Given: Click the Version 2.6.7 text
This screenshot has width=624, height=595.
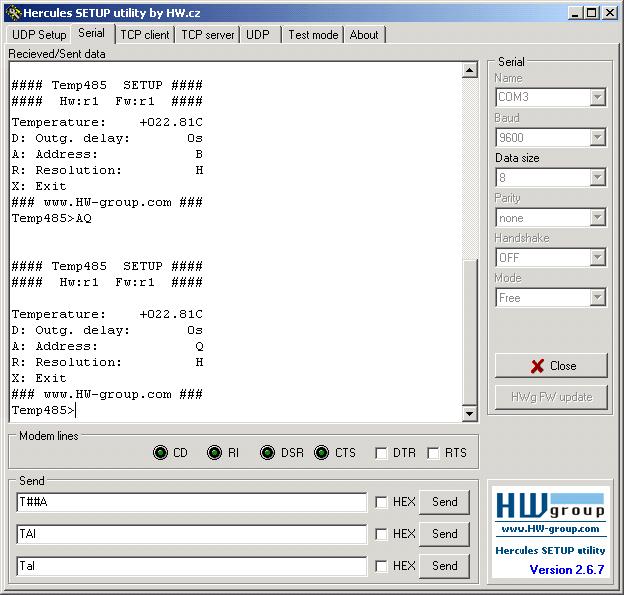Looking at the screenshot, I should (x=566, y=570).
